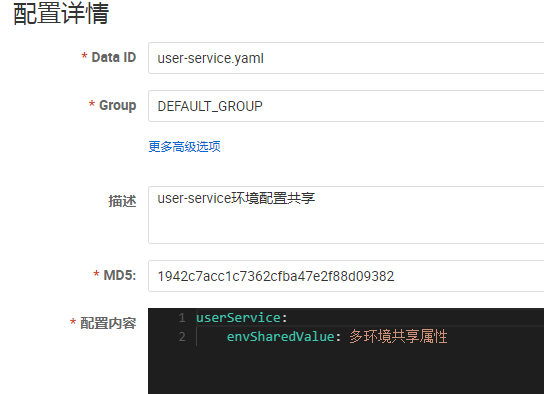Click the userService: line in editor

coord(242,317)
